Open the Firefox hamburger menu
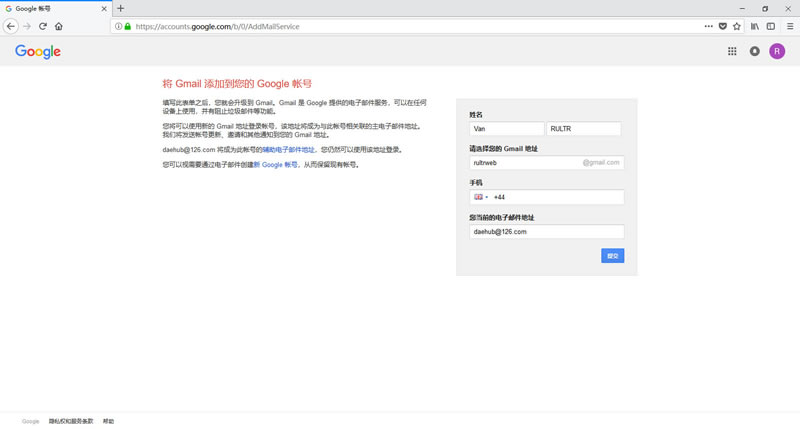Image resolution: width=800 pixels, height=429 pixels. (x=790, y=26)
